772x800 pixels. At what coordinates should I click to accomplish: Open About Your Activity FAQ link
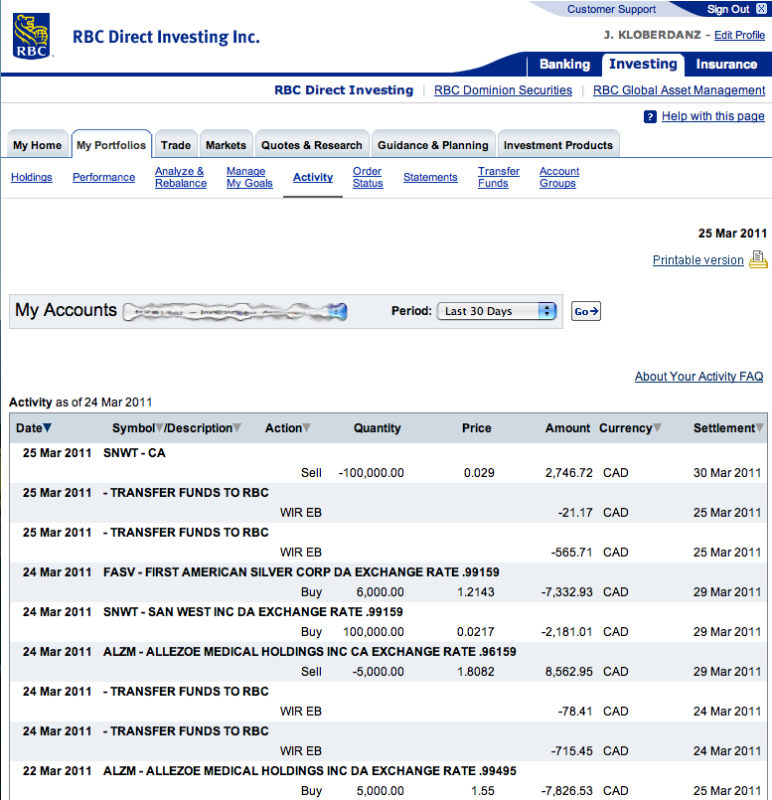(x=699, y=377)
